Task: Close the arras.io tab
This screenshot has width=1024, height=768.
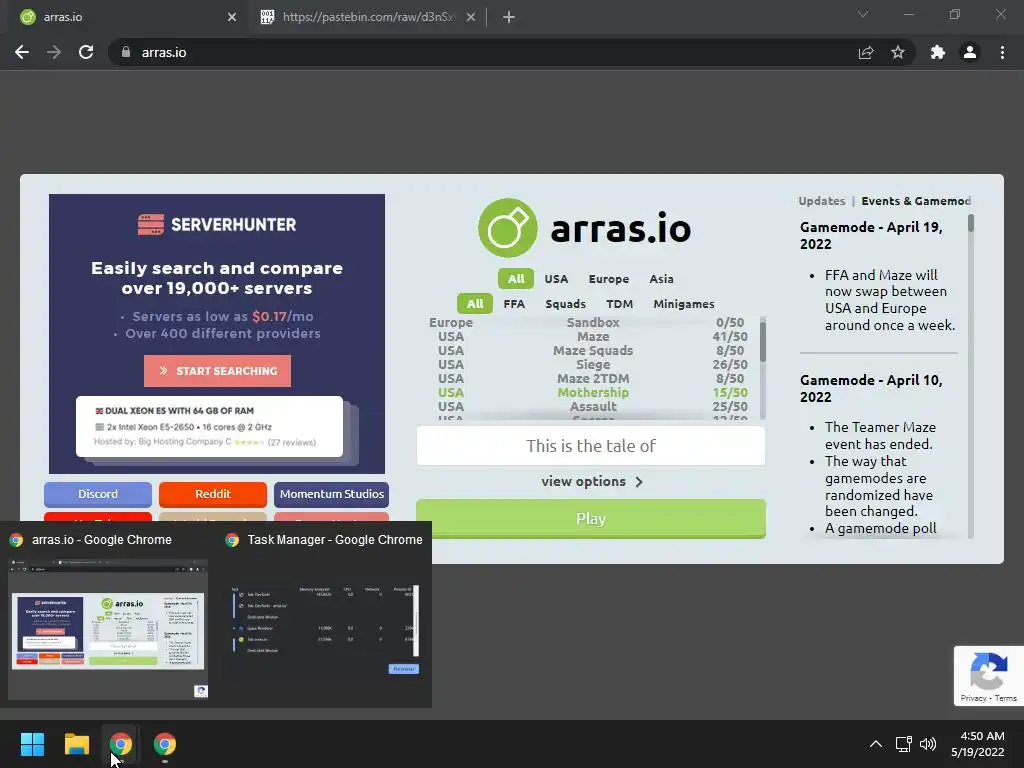Action: pyautogui.click(x=232, y=17)
